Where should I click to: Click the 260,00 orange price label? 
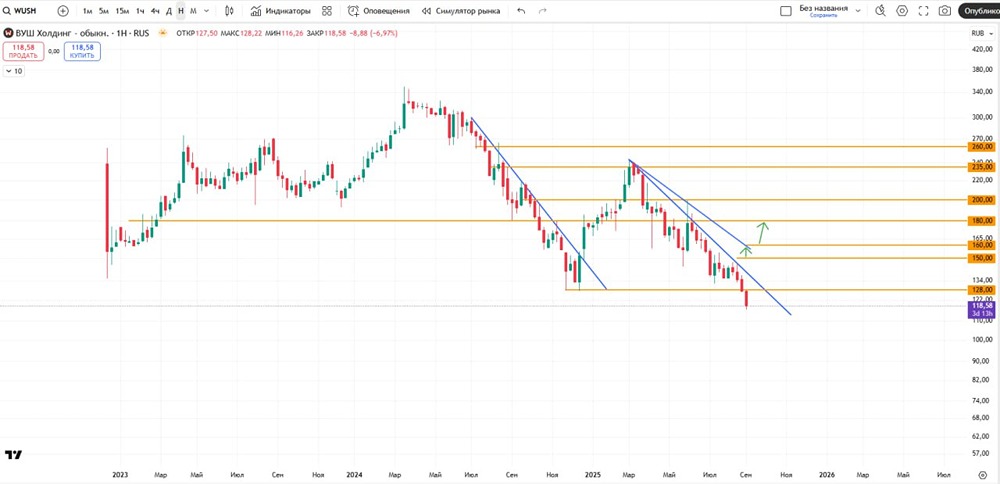pyautogui.click(x=982, y=146)
